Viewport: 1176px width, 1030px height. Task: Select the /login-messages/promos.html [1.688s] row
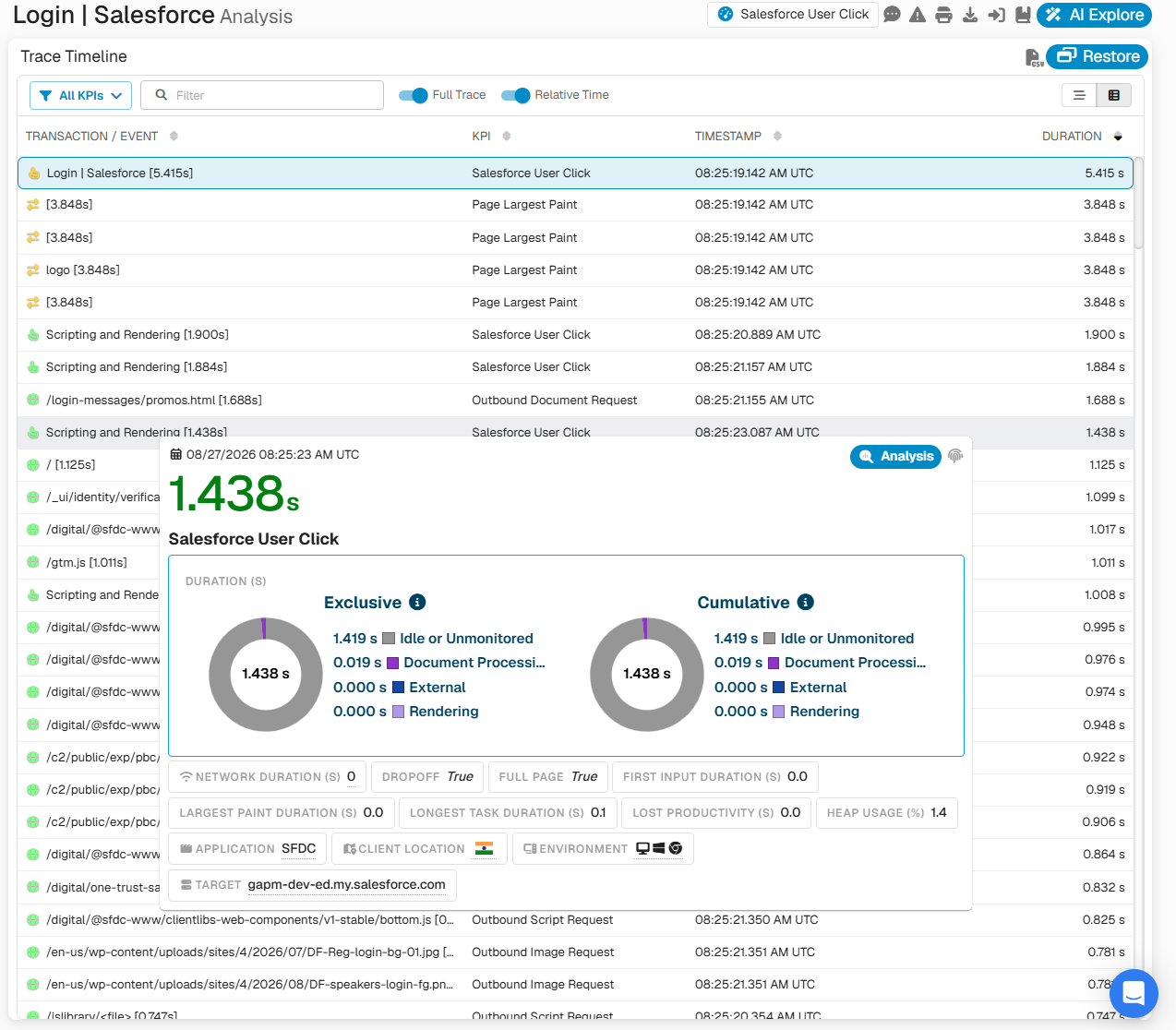575,400
